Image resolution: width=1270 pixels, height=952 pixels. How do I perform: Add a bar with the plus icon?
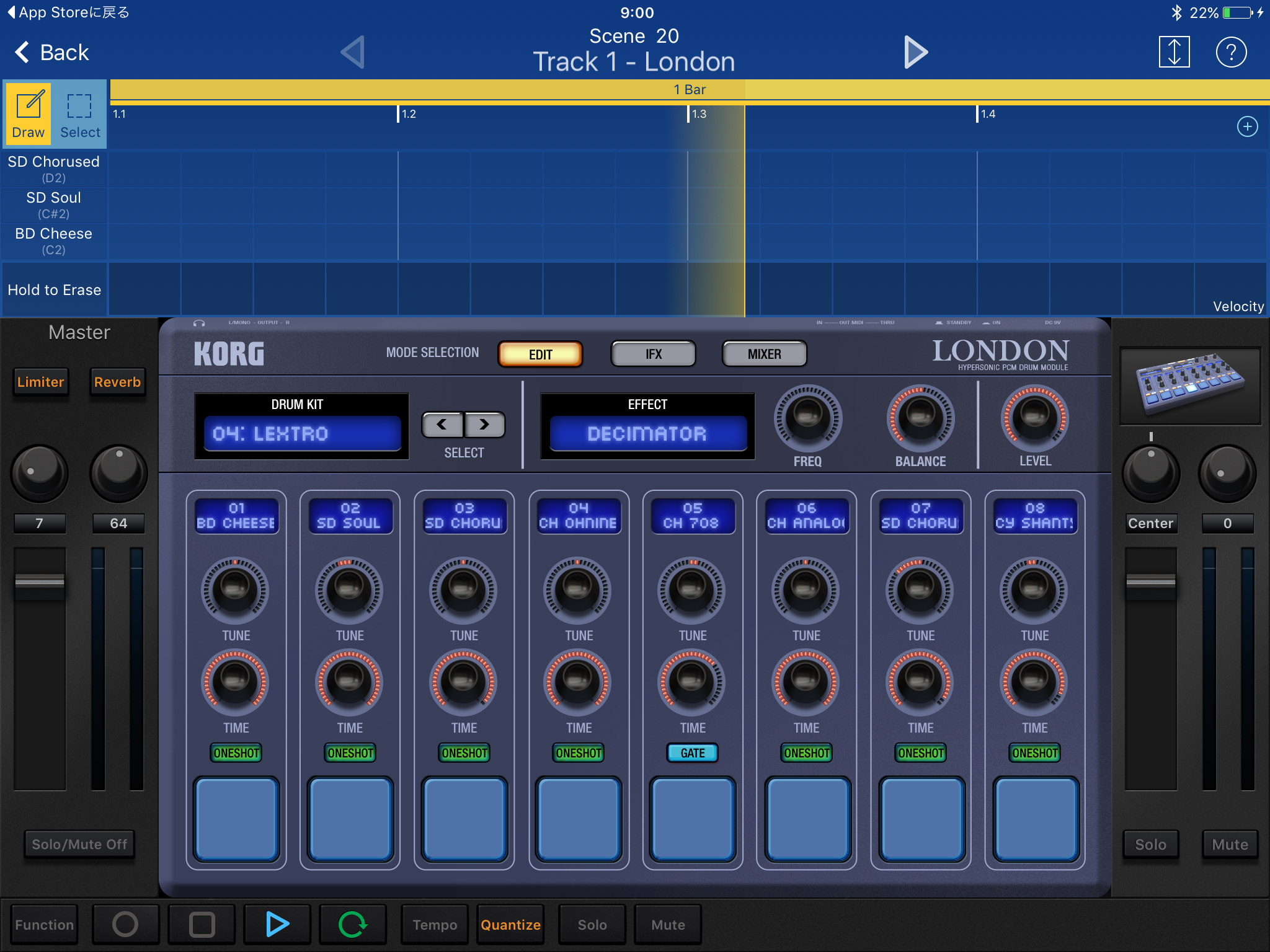(1247, 126)
